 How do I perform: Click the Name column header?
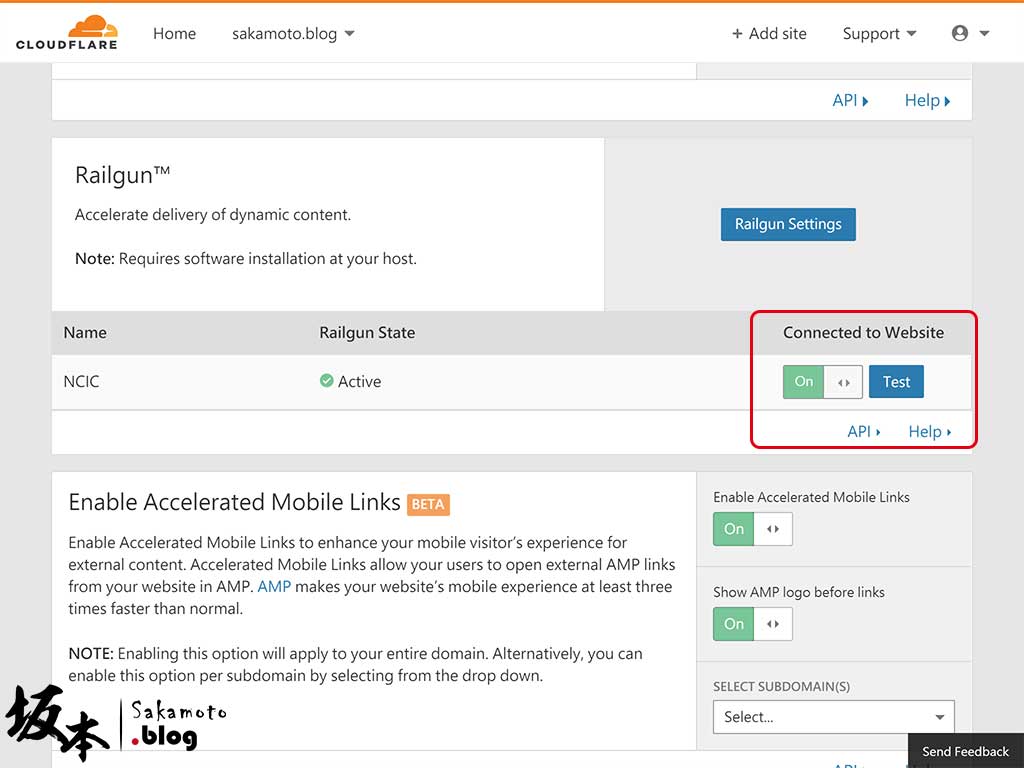85,332
